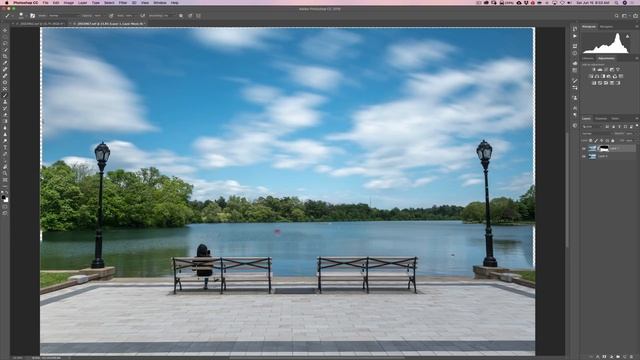640x360 pixels.
Task: Add a Brightness/Contrast adjustment
Action: coord(594,69)
